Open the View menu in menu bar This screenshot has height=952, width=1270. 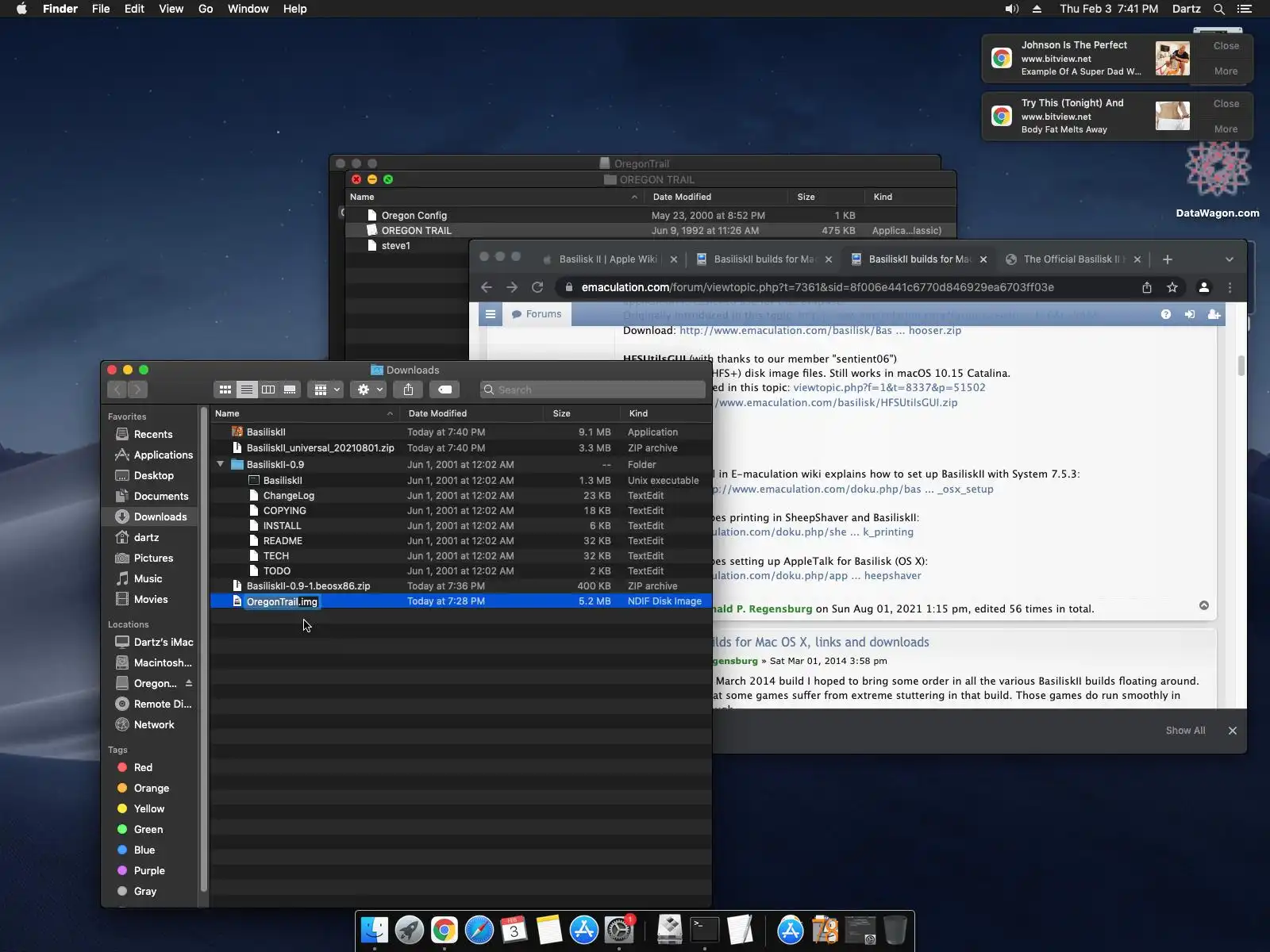[171, 9]
